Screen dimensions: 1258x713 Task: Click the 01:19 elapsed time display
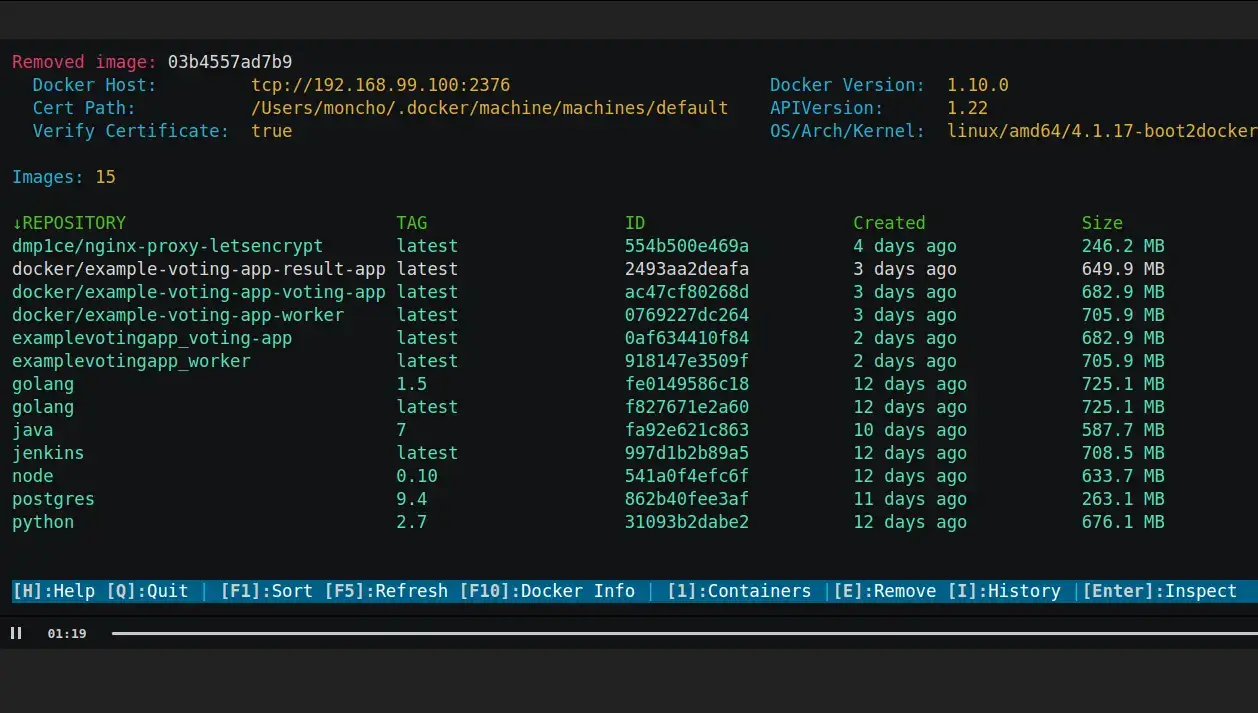(x=66, y=633)
